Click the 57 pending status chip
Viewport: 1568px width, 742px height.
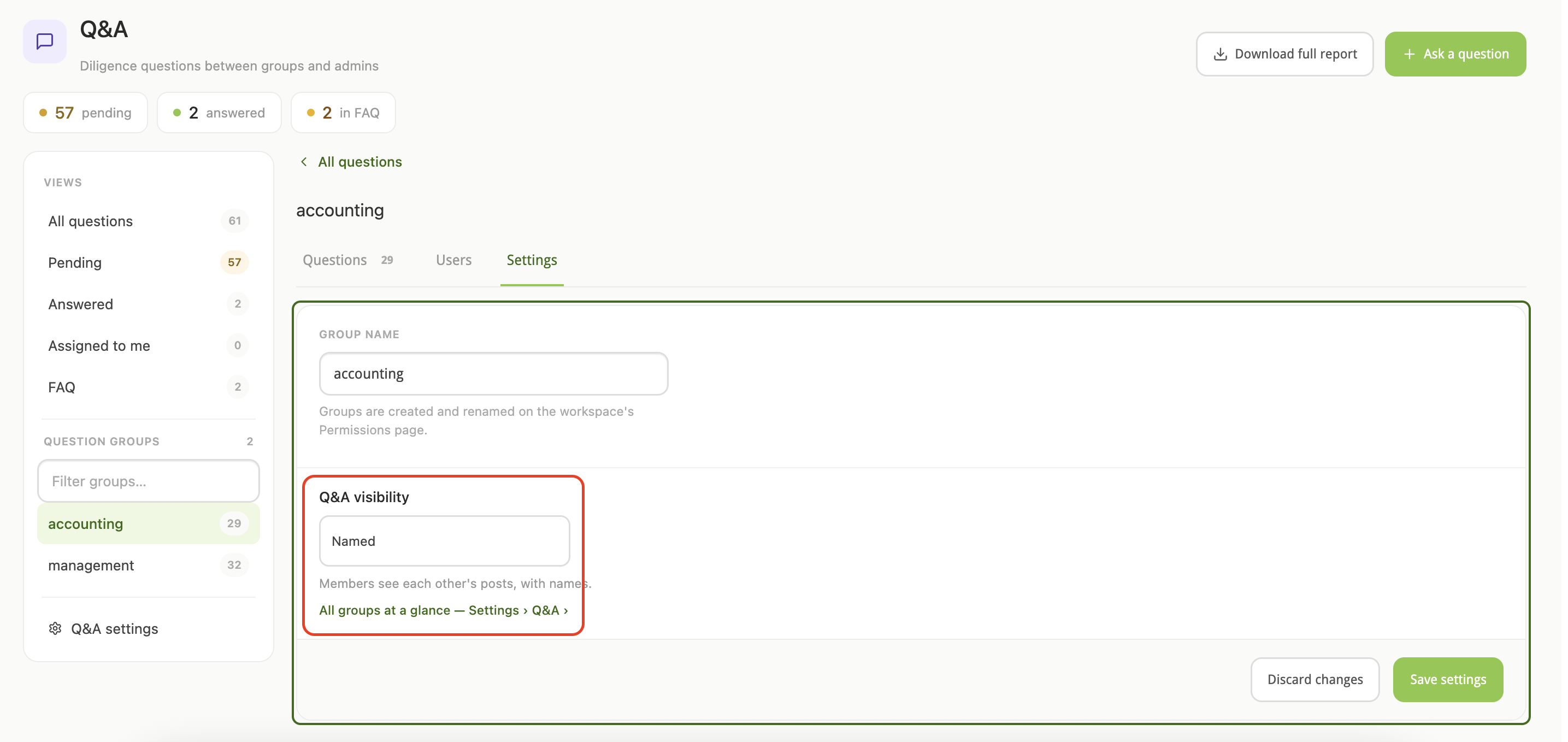pyautogui.click(x=85, y=113)
